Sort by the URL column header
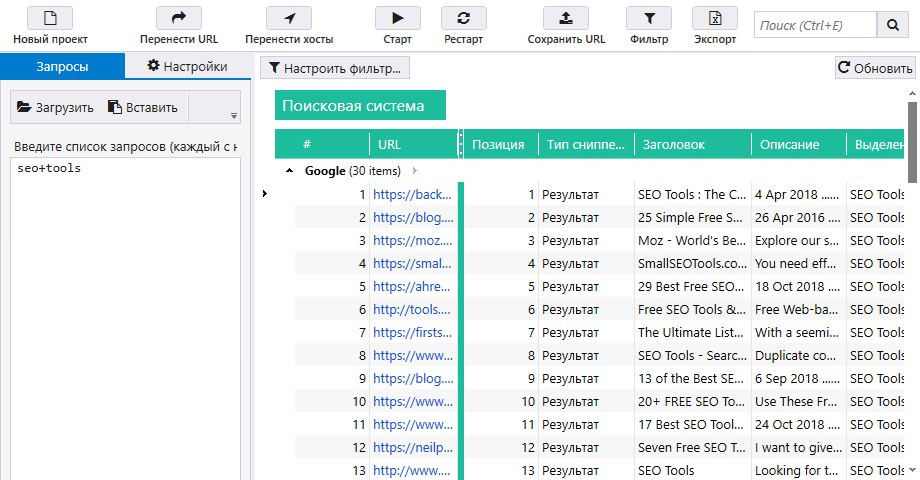The width and height of the screenshot is (920, 480). (413, 144)
